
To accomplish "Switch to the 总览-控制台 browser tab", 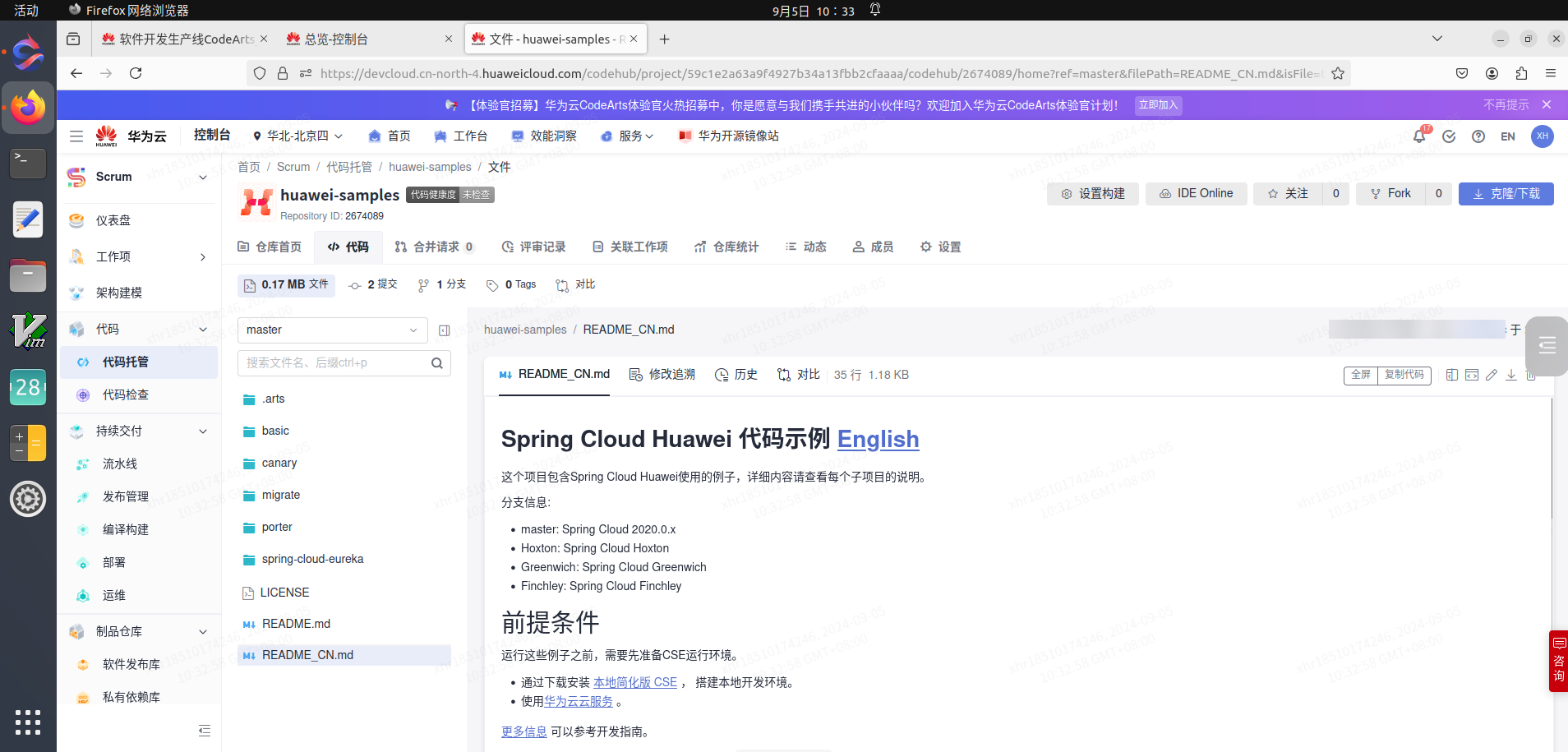I will 369,39.
